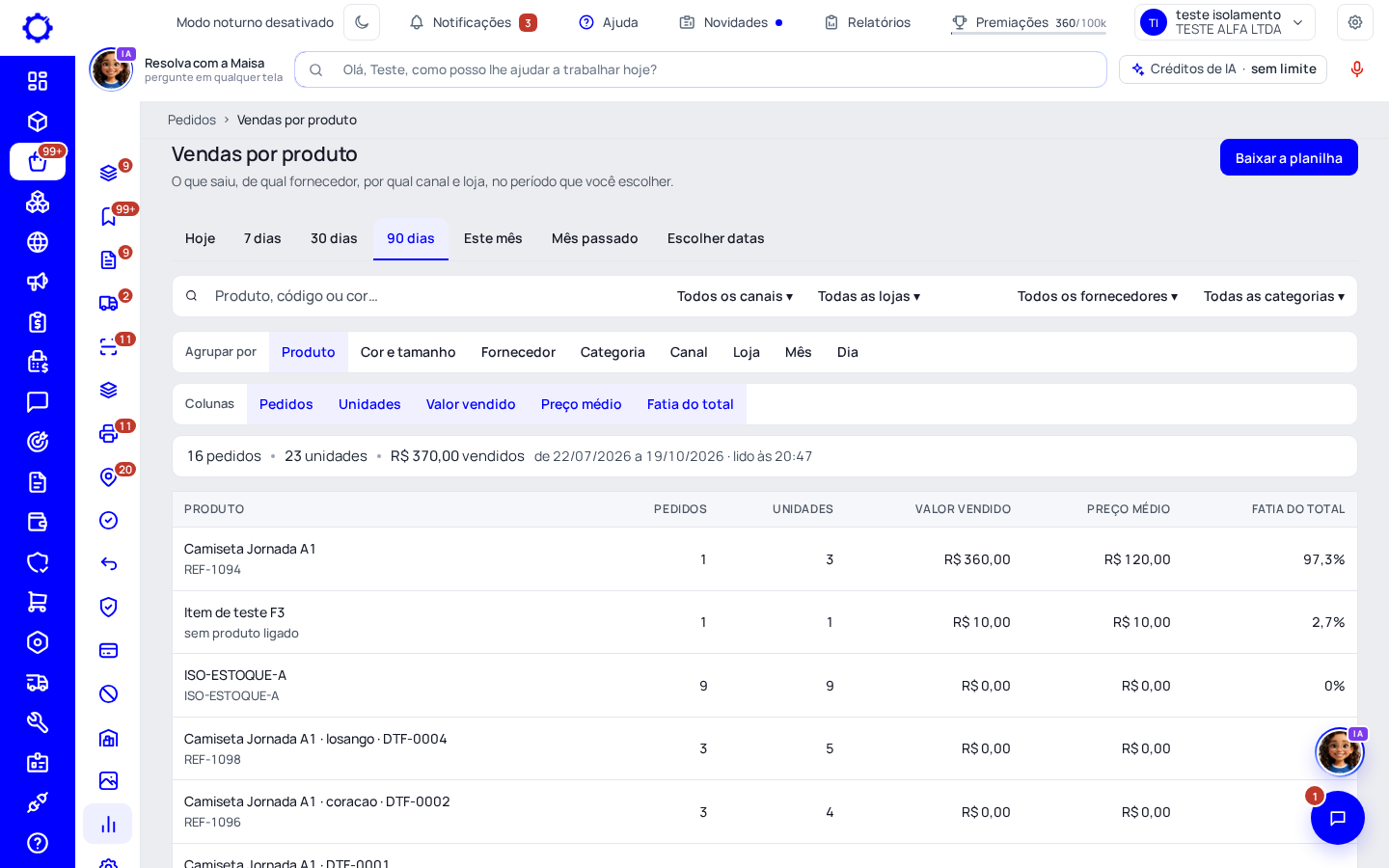The image size is (1389, 868).
Task: Click the Baixar a planilha button
Action: coord(1289,157)
